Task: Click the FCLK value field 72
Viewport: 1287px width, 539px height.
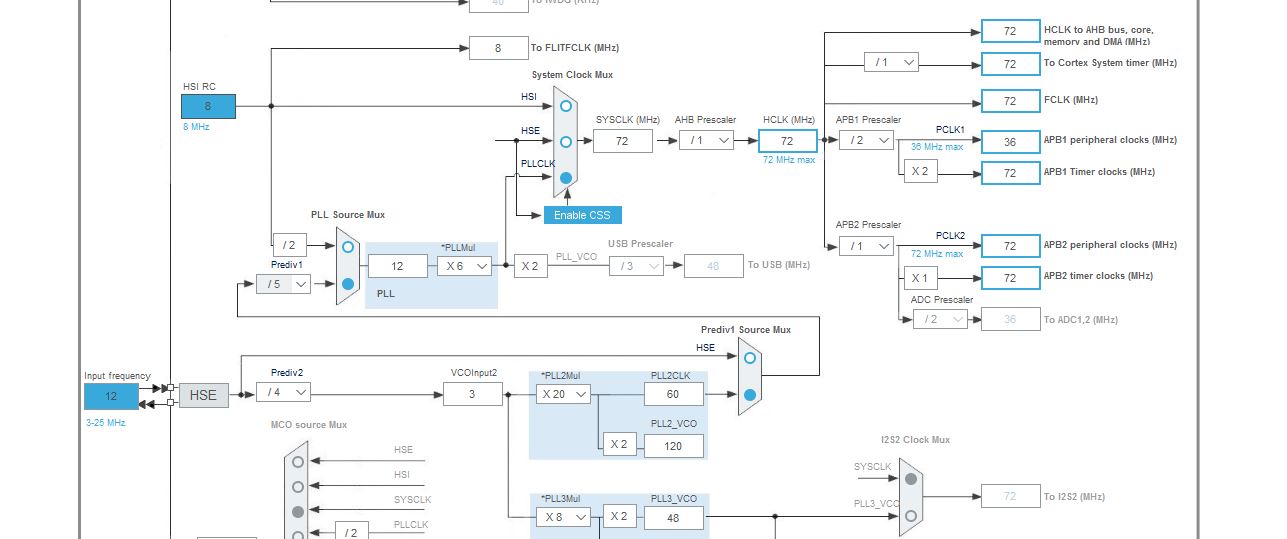Action: tap(1011, 101)
